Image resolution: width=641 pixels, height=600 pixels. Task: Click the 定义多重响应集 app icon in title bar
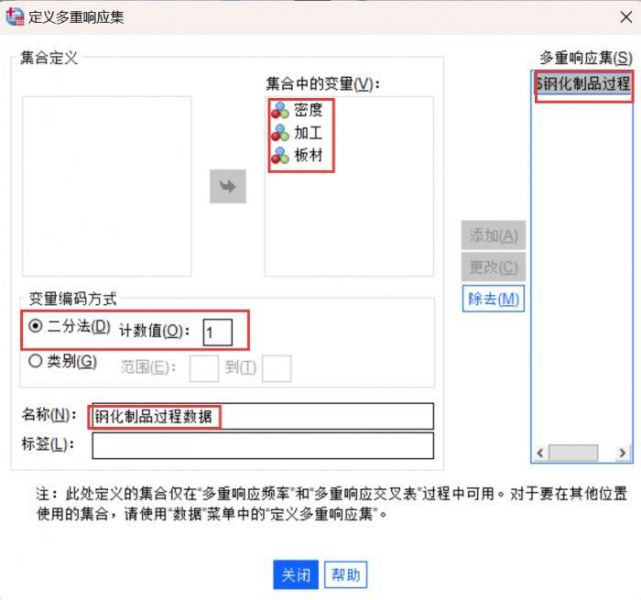coord(15,16)
